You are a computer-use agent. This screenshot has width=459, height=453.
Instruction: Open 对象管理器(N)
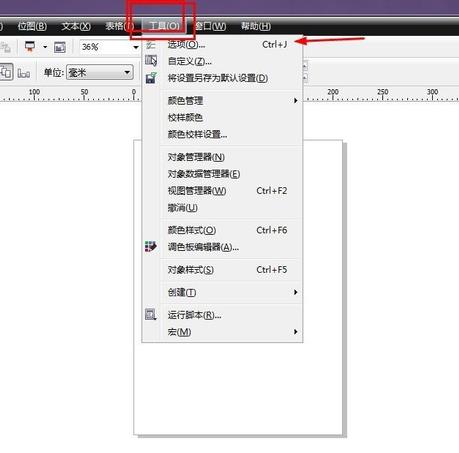coord(222,157)
